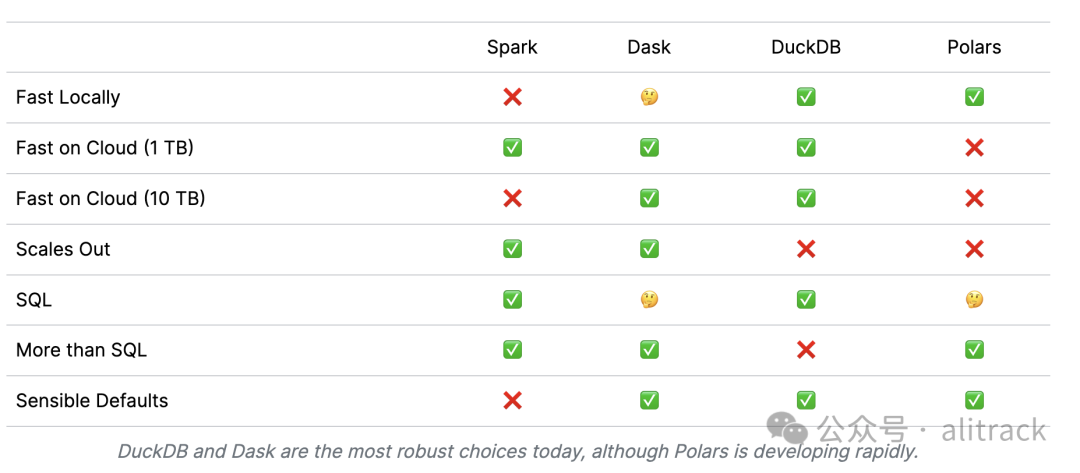Click the thinking emoji for Polars SQL

[x=974, y=299]
